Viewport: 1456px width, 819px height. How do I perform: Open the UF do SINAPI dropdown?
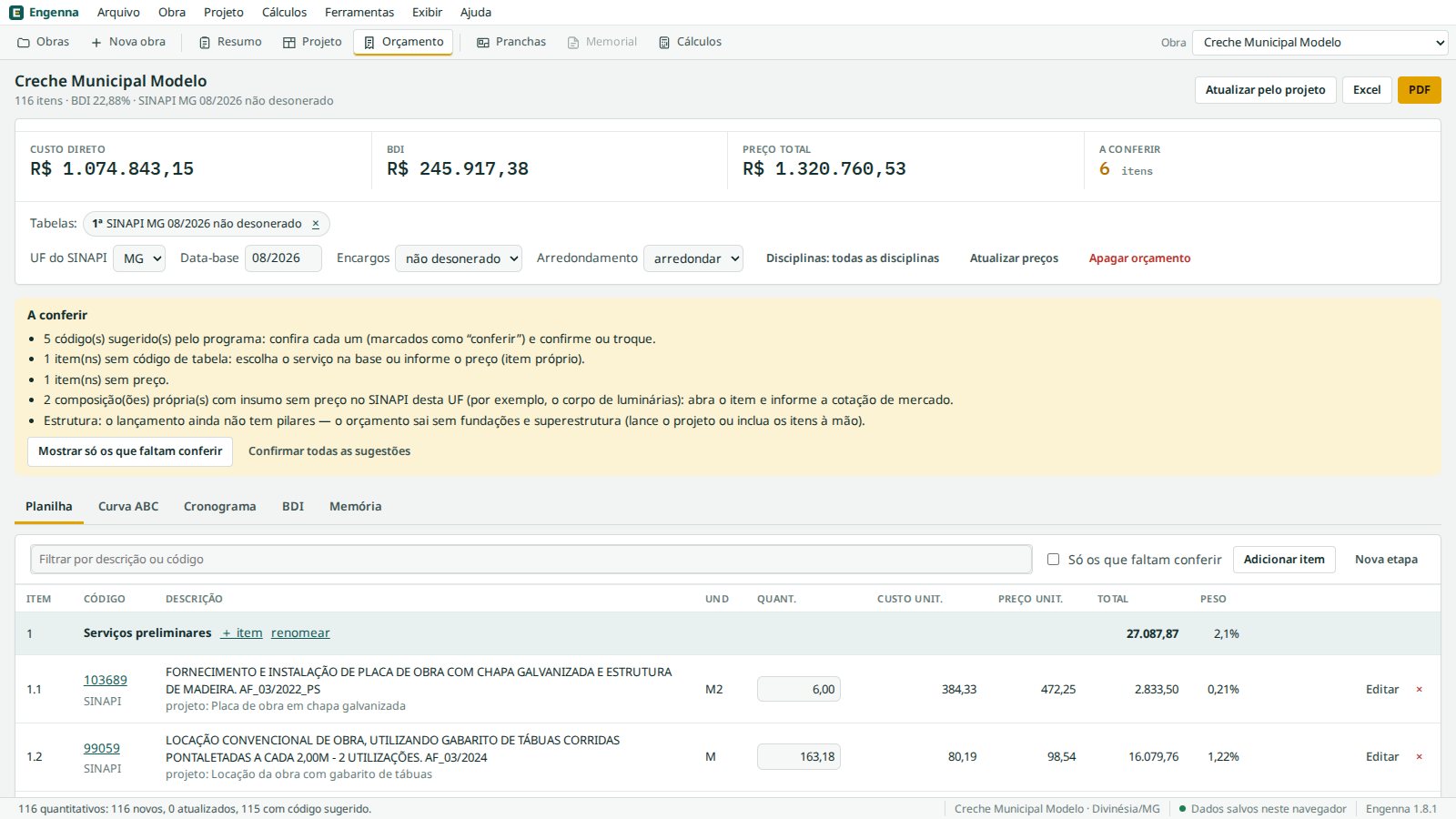139,258
